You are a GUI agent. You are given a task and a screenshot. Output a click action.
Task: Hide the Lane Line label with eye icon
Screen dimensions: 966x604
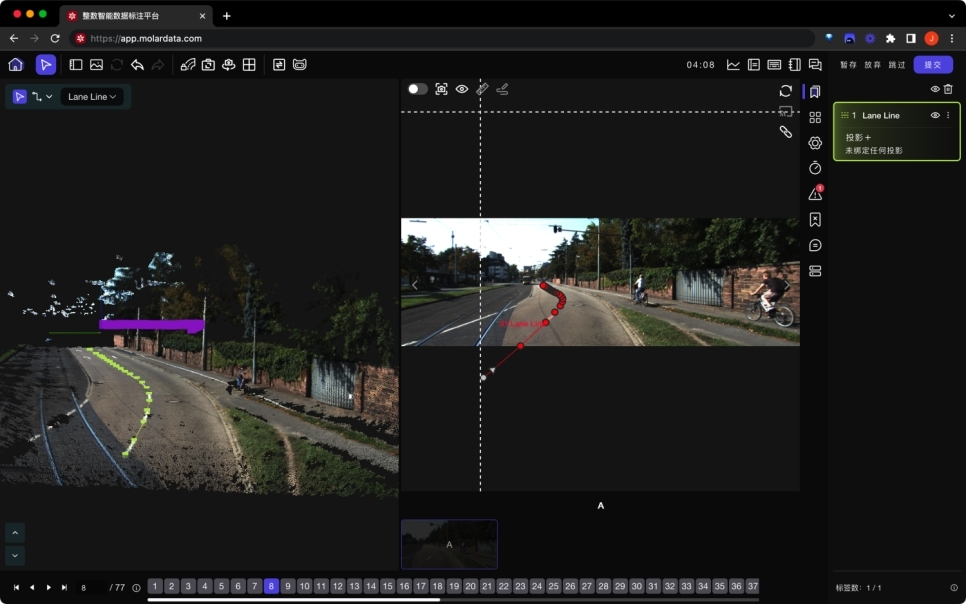coord(935,115)
